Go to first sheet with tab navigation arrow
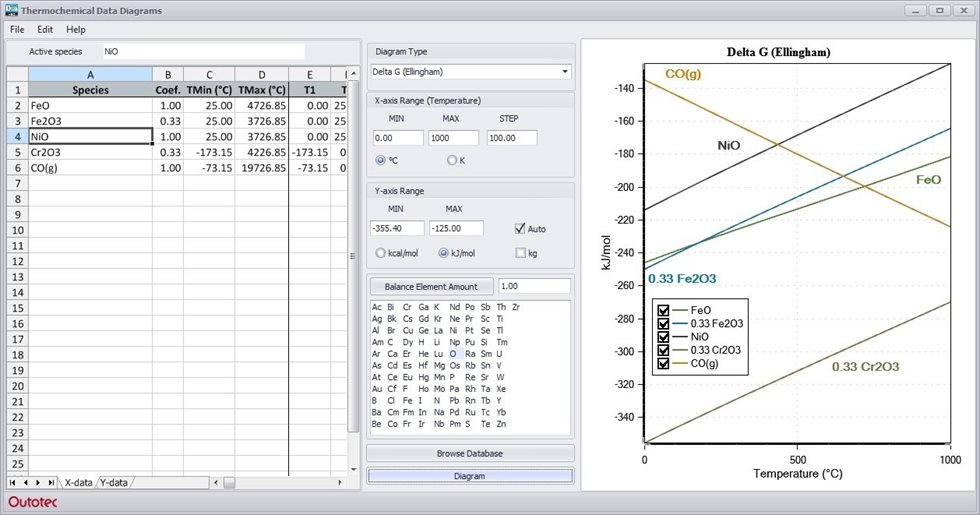 [13, 482]
